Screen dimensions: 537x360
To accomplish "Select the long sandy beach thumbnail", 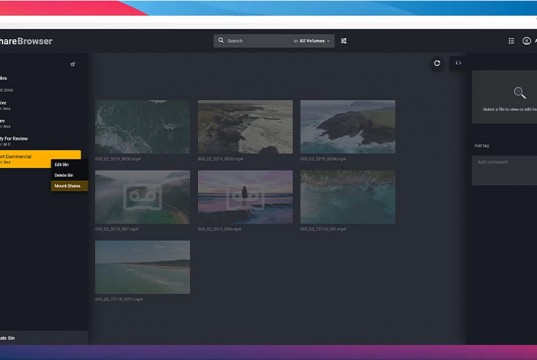I will (x=142, y=267).
